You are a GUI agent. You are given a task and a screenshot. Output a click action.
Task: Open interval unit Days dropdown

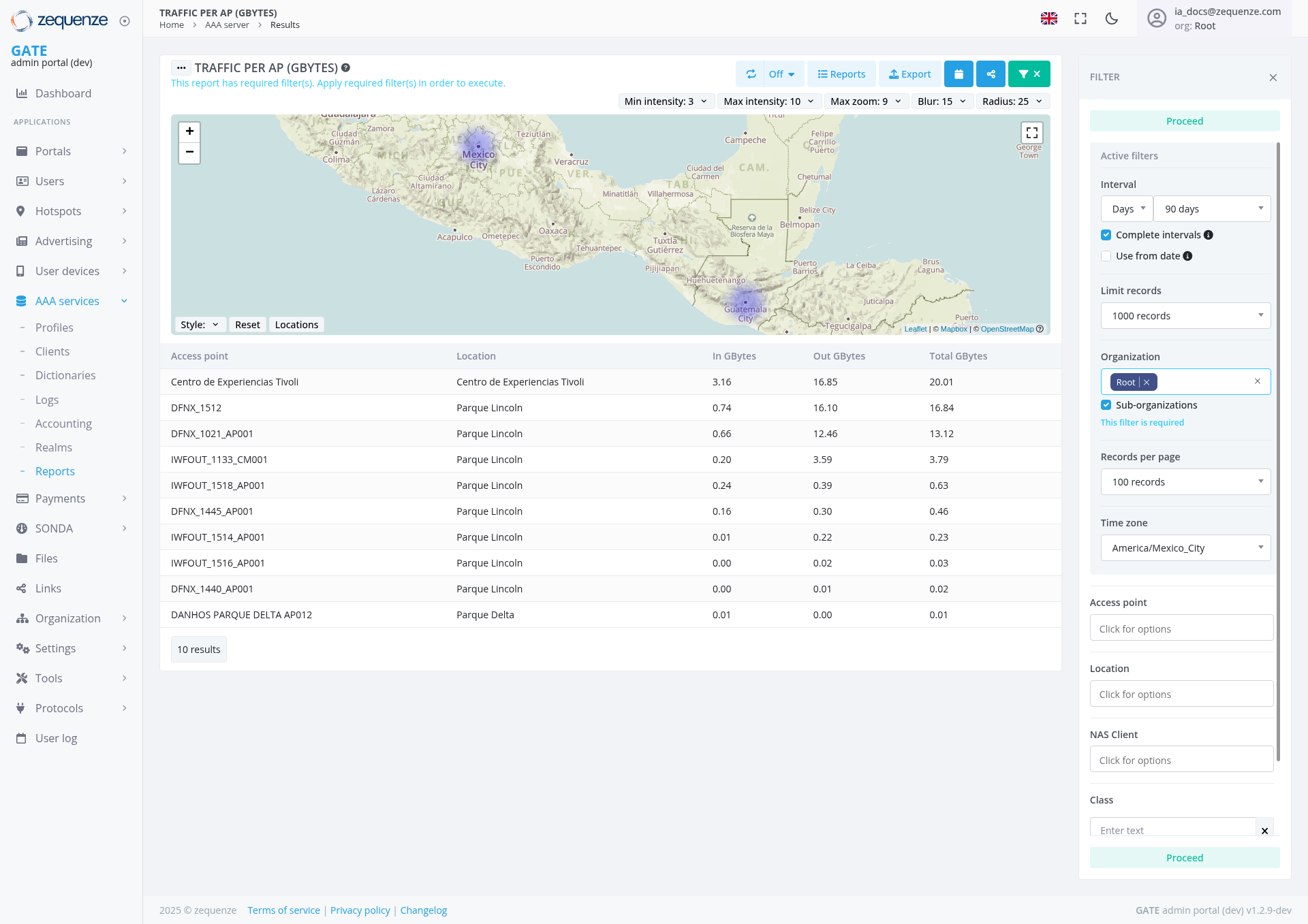tap(1127, 209)
